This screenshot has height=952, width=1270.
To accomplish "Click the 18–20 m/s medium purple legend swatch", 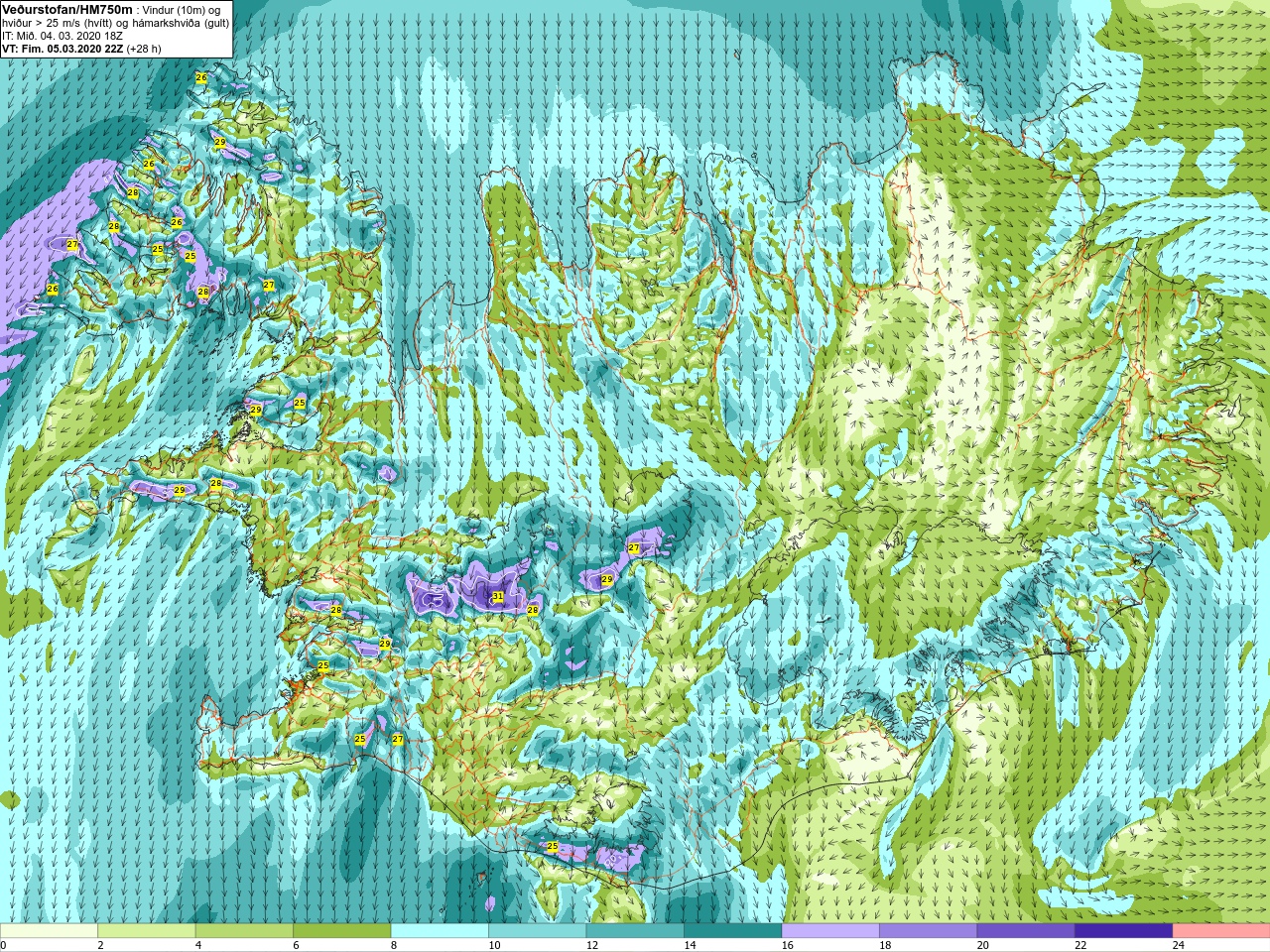I will coord(928,931).
